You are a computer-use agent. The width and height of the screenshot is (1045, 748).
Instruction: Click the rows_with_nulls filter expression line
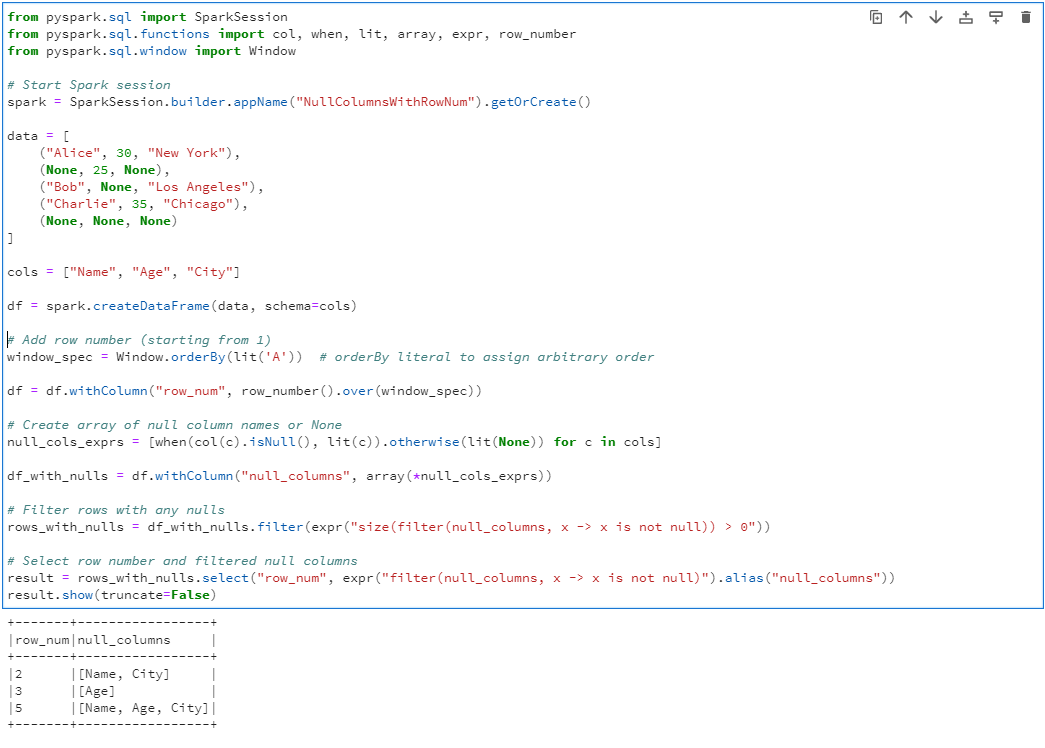[x=388, y=527]
